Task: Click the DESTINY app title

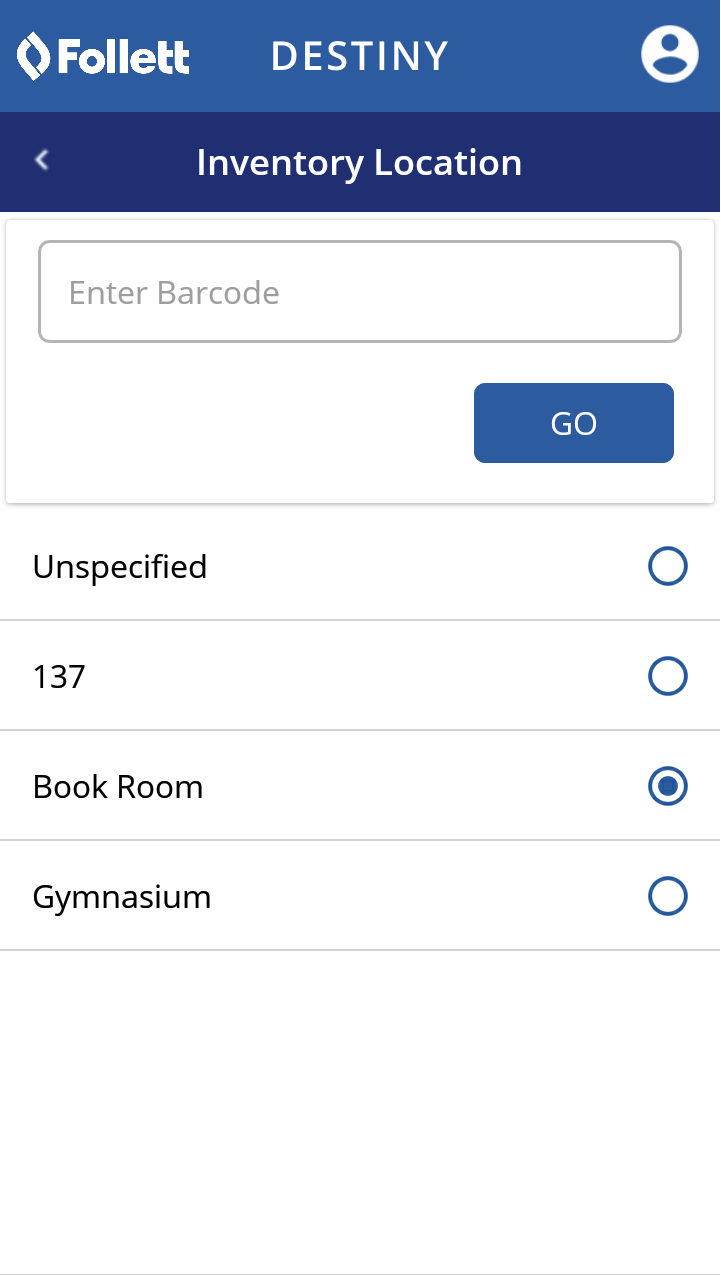Action: [x=360, y=57]
